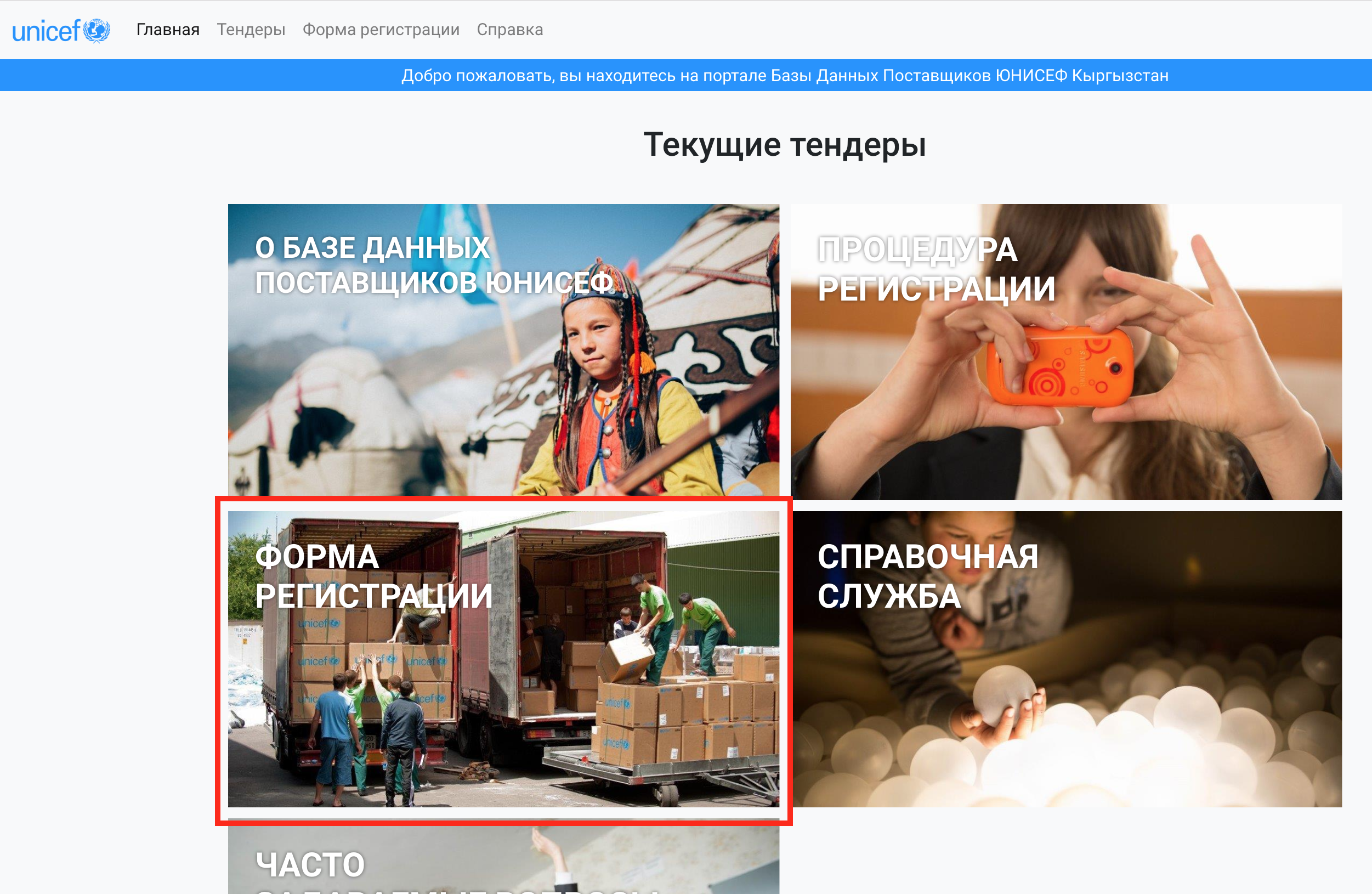
Task: Open the Справка menu item
Action: (509, 30)
